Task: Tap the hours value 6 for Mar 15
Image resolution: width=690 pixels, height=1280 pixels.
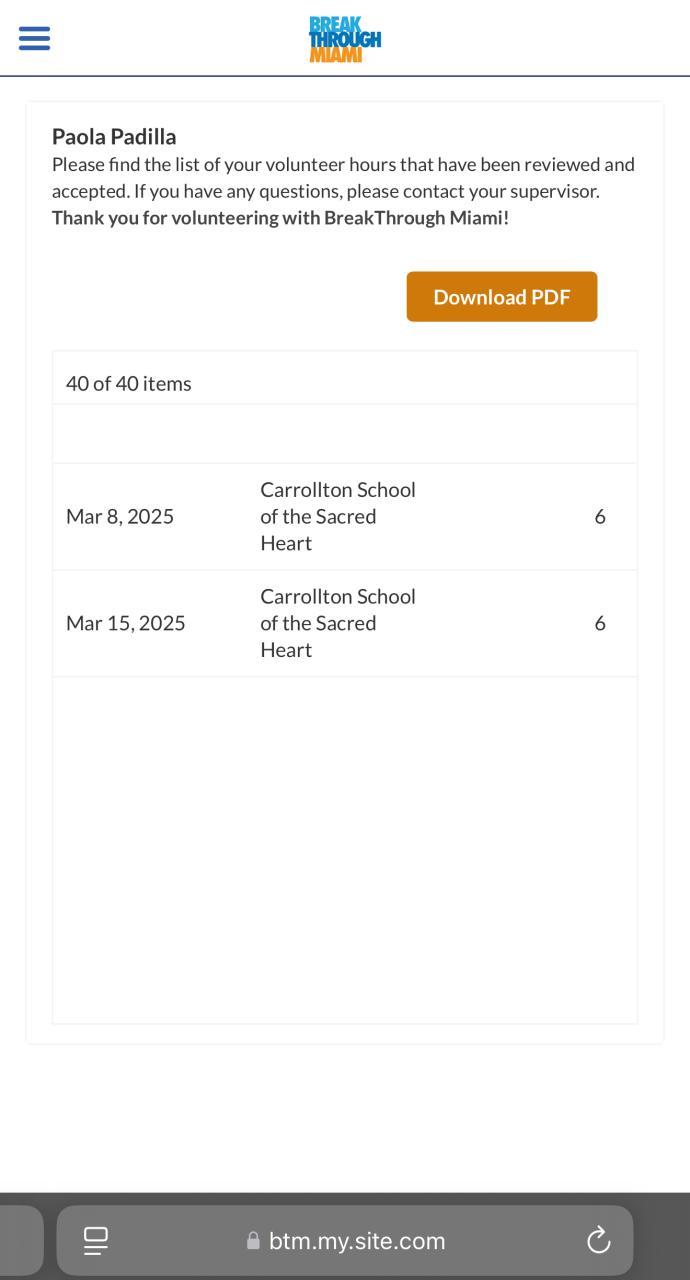Action: tap(600, 623)
